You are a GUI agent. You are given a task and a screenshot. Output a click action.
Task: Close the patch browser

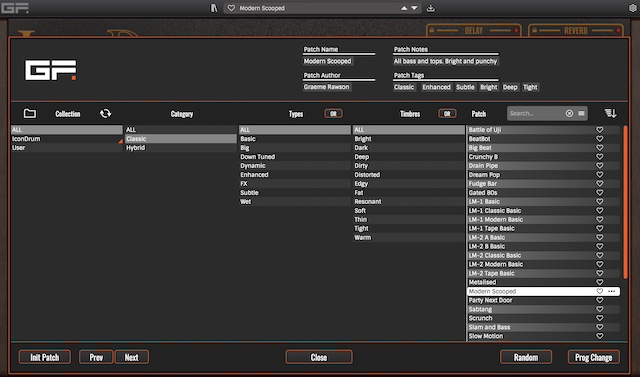[x=319, y=357]
